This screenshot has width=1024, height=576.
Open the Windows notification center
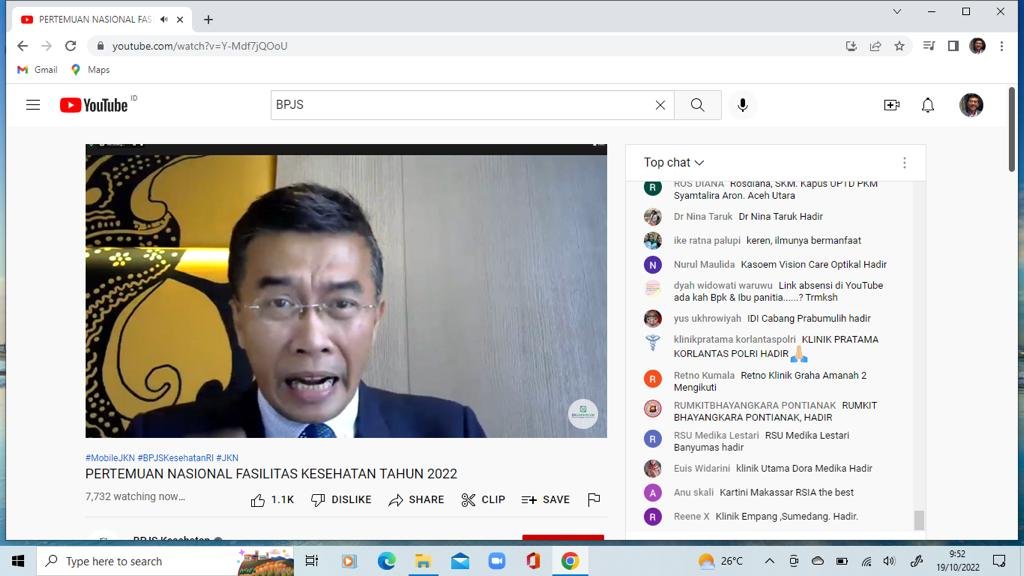pos(999,561)
